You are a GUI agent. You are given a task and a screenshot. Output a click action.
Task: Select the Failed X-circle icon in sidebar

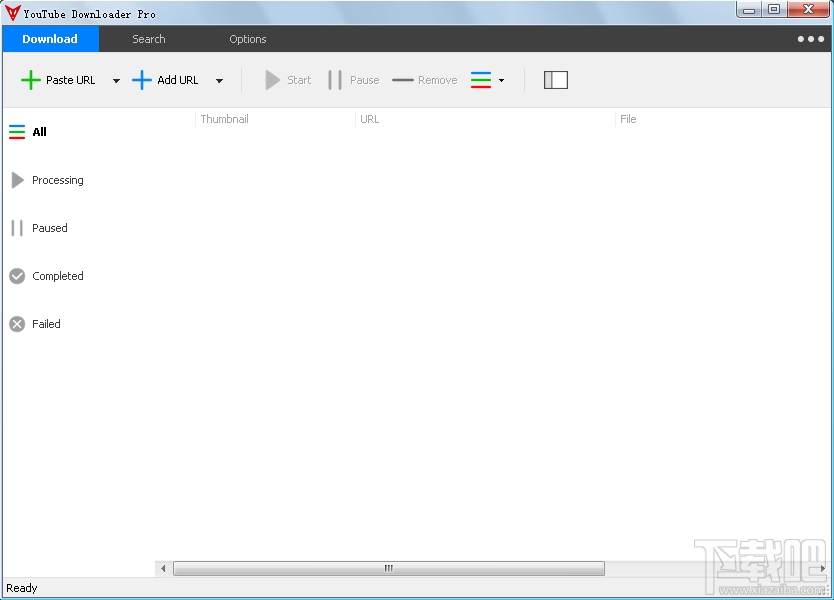17,324
